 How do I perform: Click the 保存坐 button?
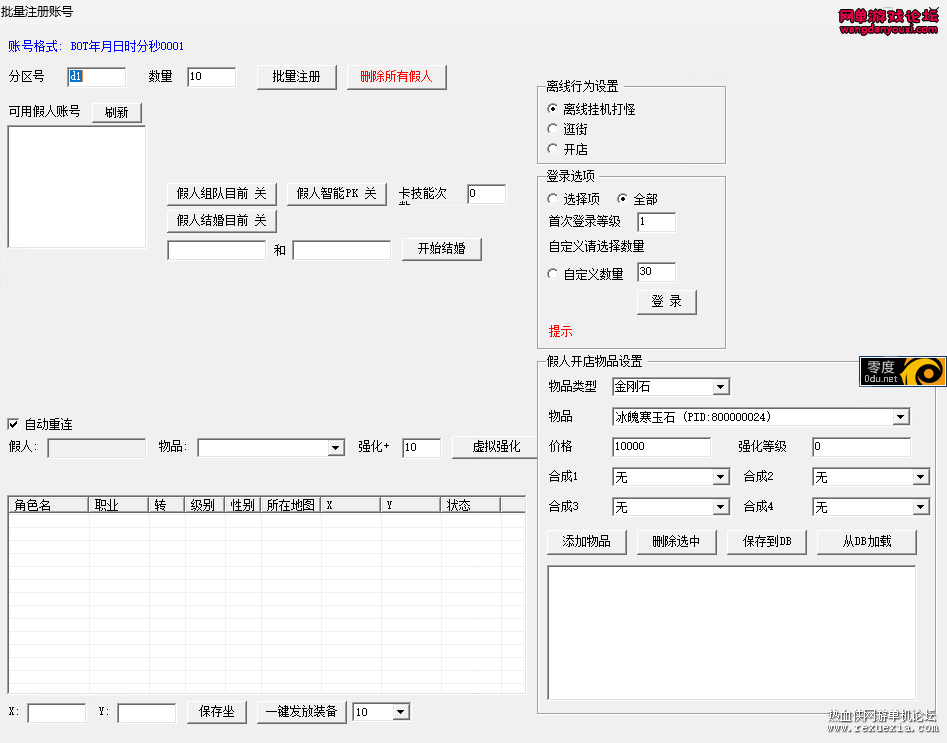(x=217, y=712)
